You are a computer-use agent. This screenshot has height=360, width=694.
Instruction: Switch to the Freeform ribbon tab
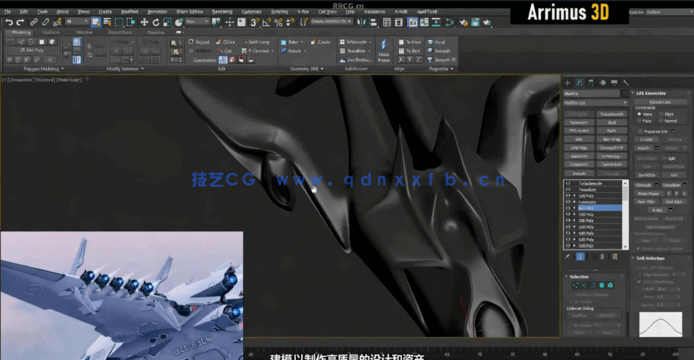coord(50,32)
